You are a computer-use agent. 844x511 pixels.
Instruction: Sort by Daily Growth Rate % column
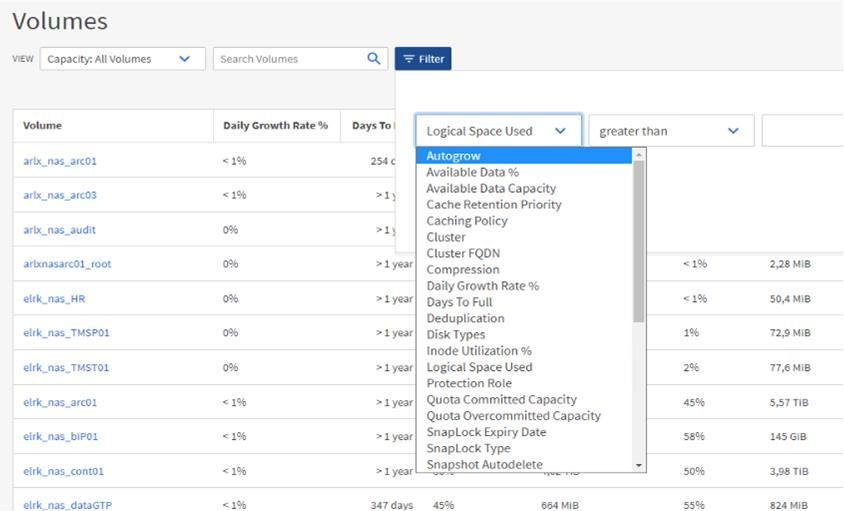(275, 126)
